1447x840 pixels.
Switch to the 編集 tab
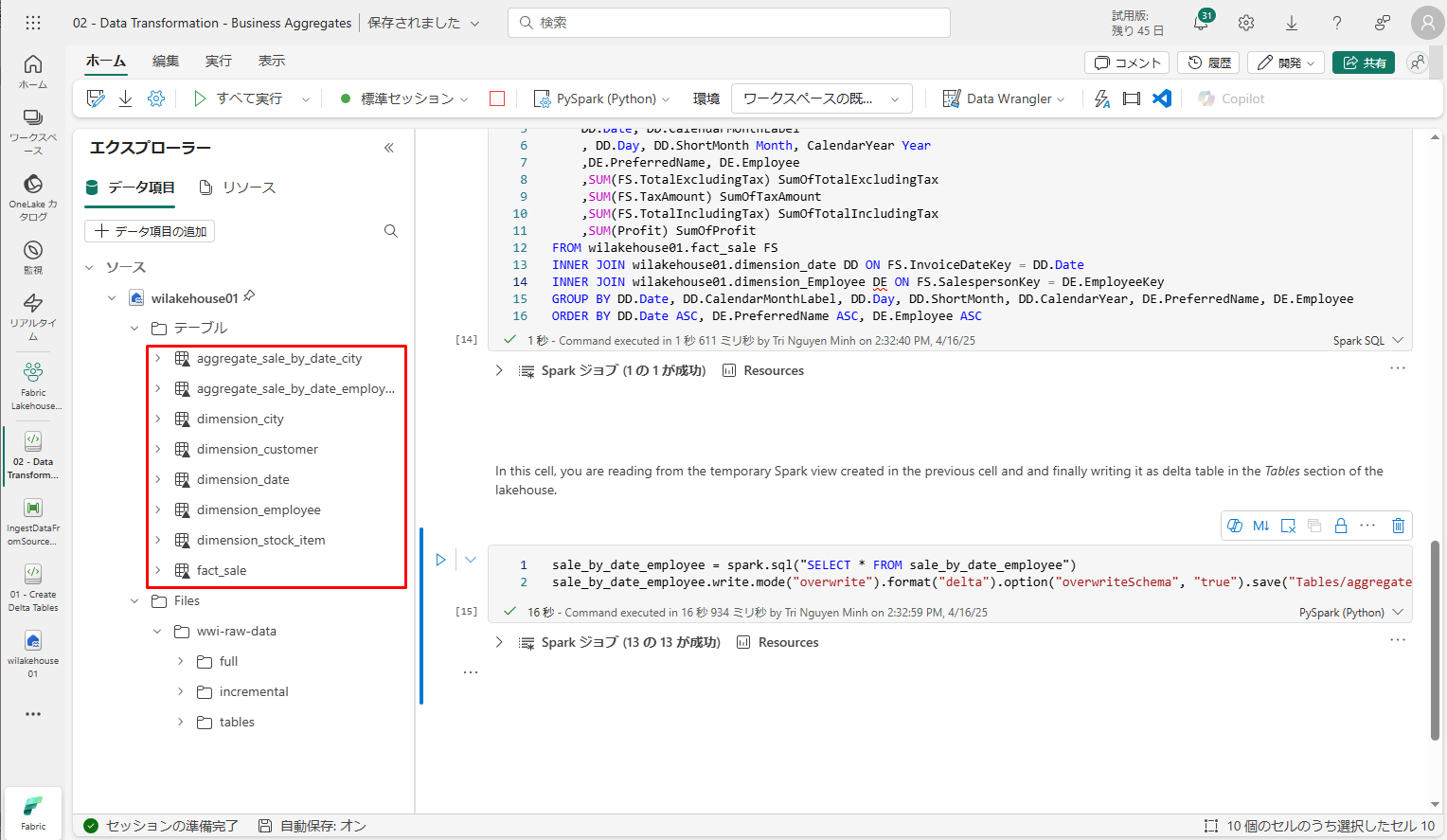tap(166, 61)
